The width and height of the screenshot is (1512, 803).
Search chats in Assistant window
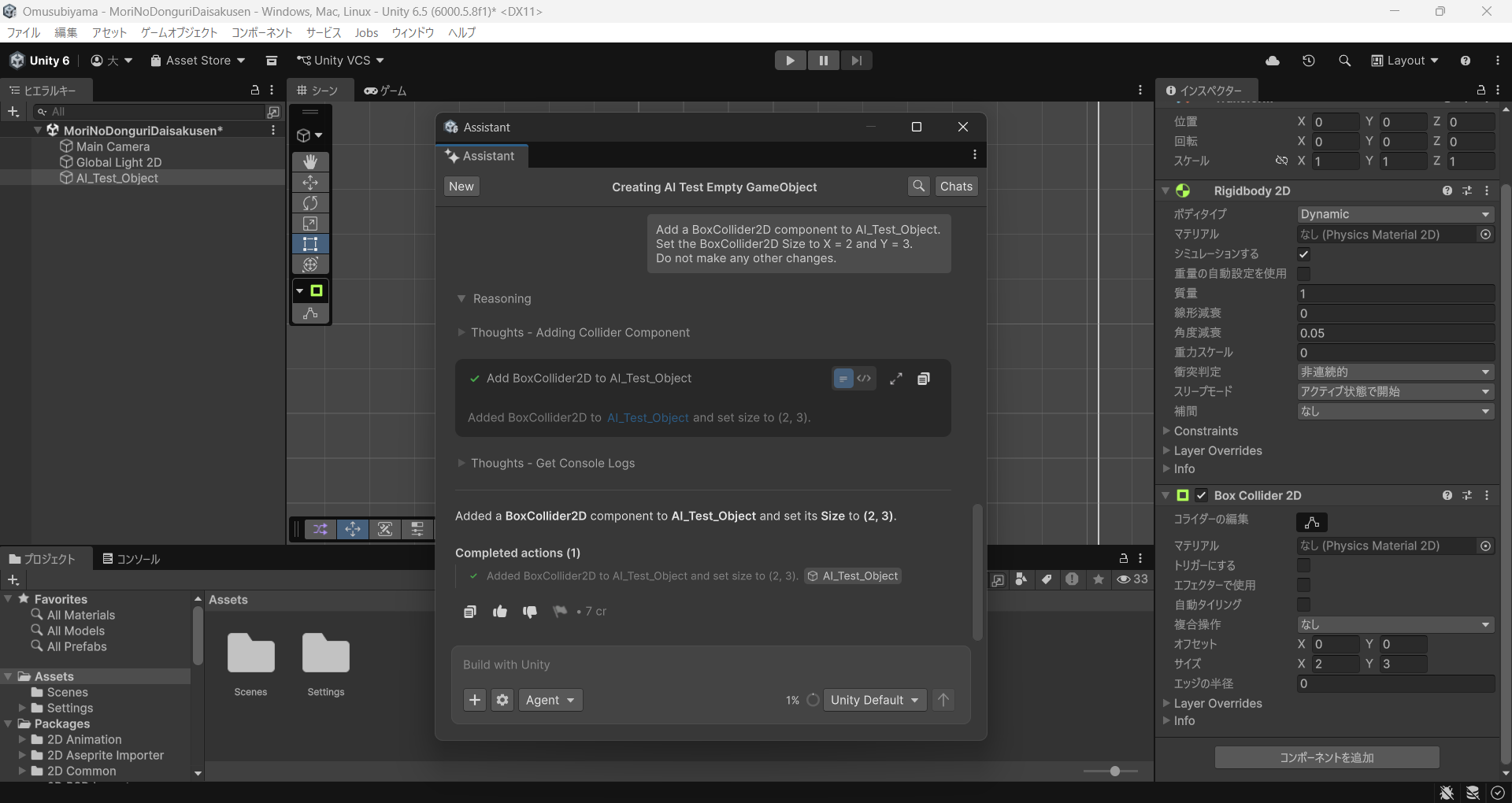pyautogui.click(x=918, y=187)
